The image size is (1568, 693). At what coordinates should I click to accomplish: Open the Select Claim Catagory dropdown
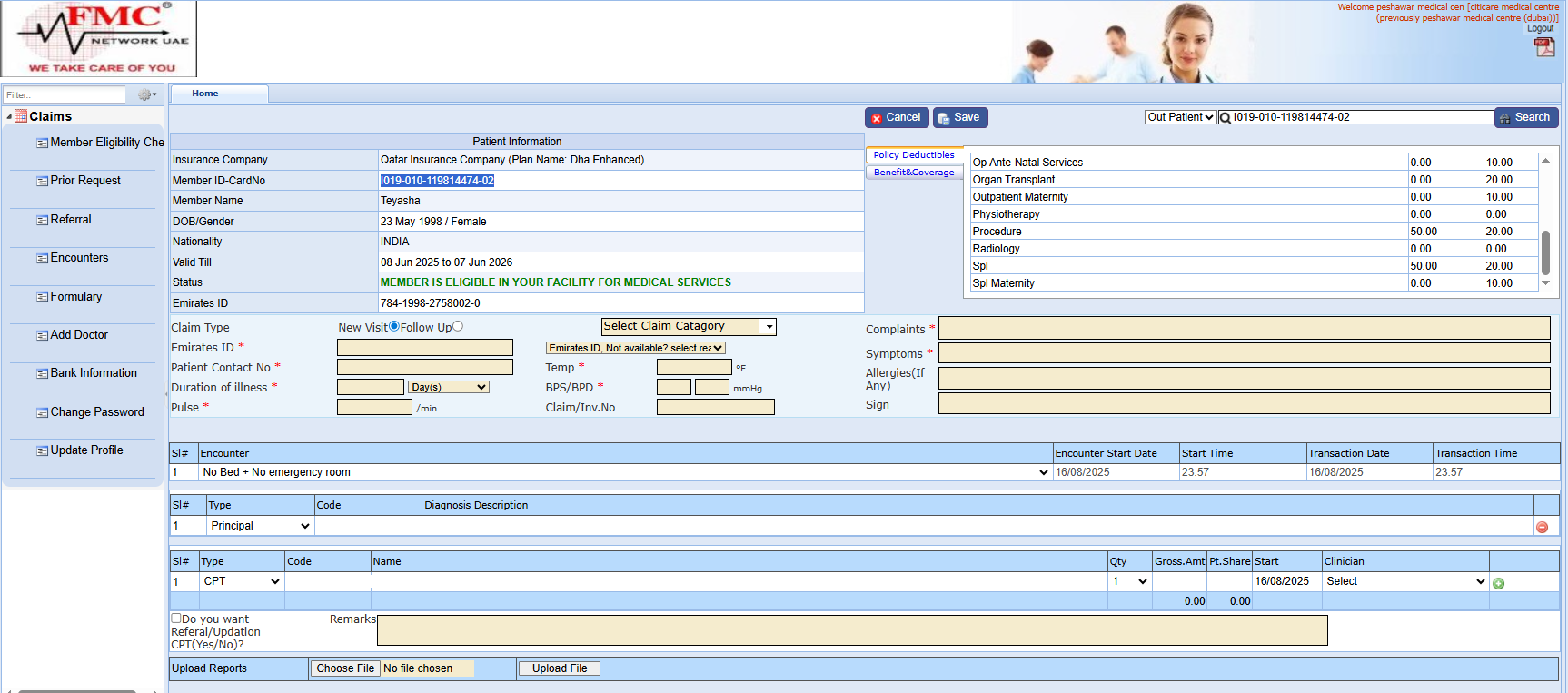[689, 327]
